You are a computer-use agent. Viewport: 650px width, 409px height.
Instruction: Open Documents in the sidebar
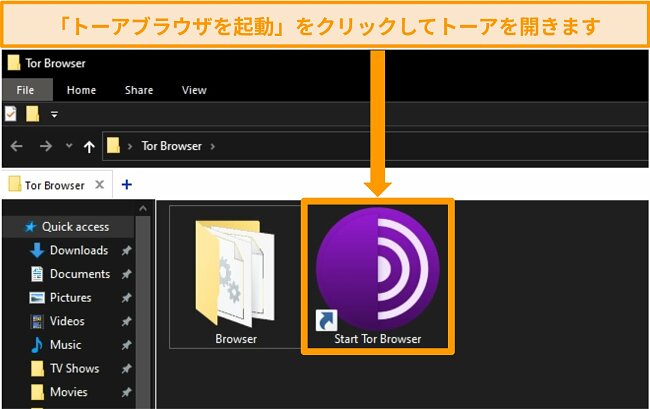point(80,274)
